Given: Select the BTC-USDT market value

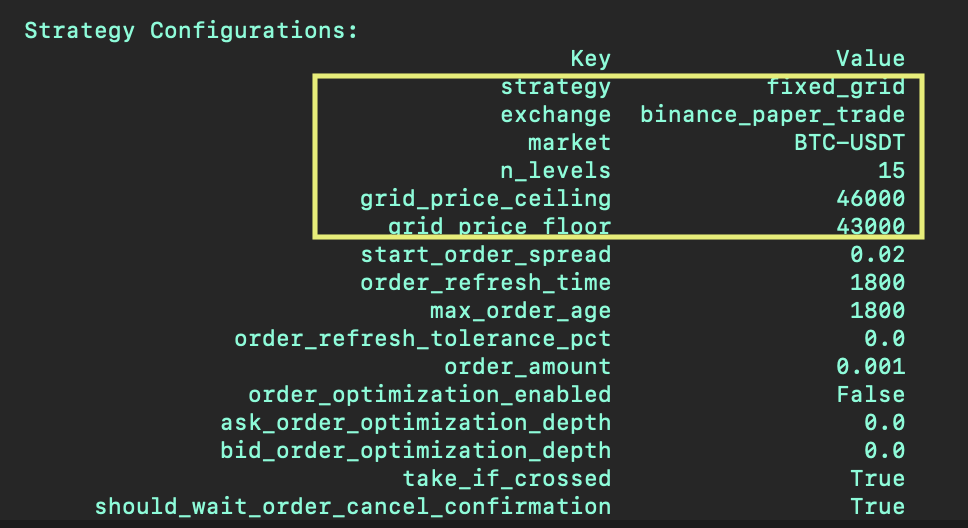Looking at the screenshot, I should 843,143.
